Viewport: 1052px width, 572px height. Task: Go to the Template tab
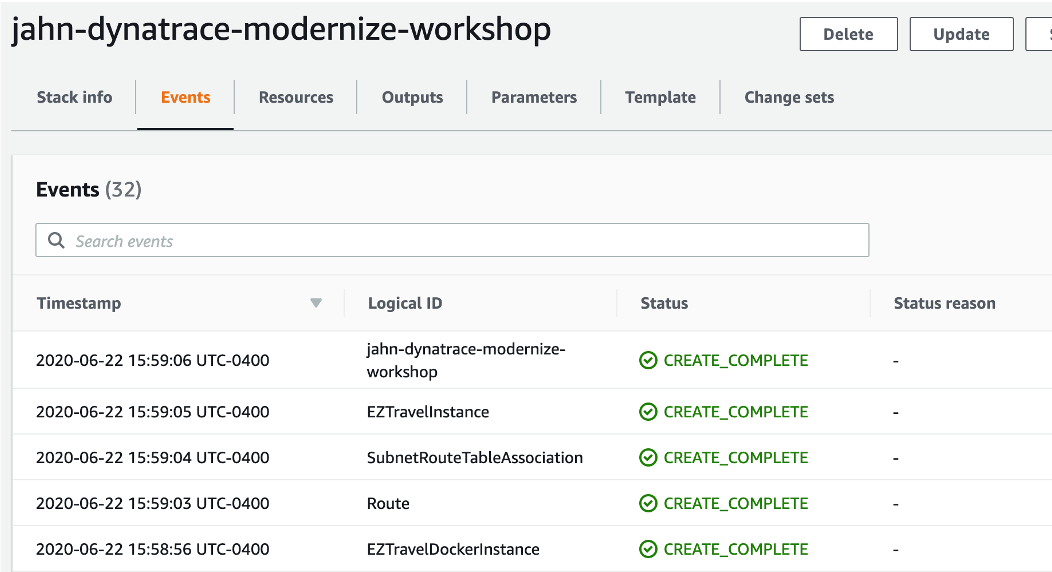tap(660, 97)
